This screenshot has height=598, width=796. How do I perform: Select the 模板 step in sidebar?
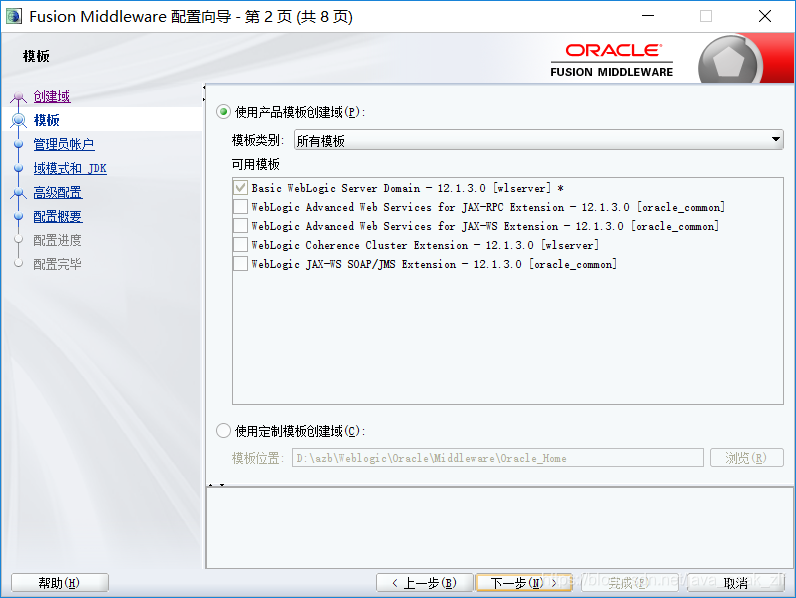(47, 120)
